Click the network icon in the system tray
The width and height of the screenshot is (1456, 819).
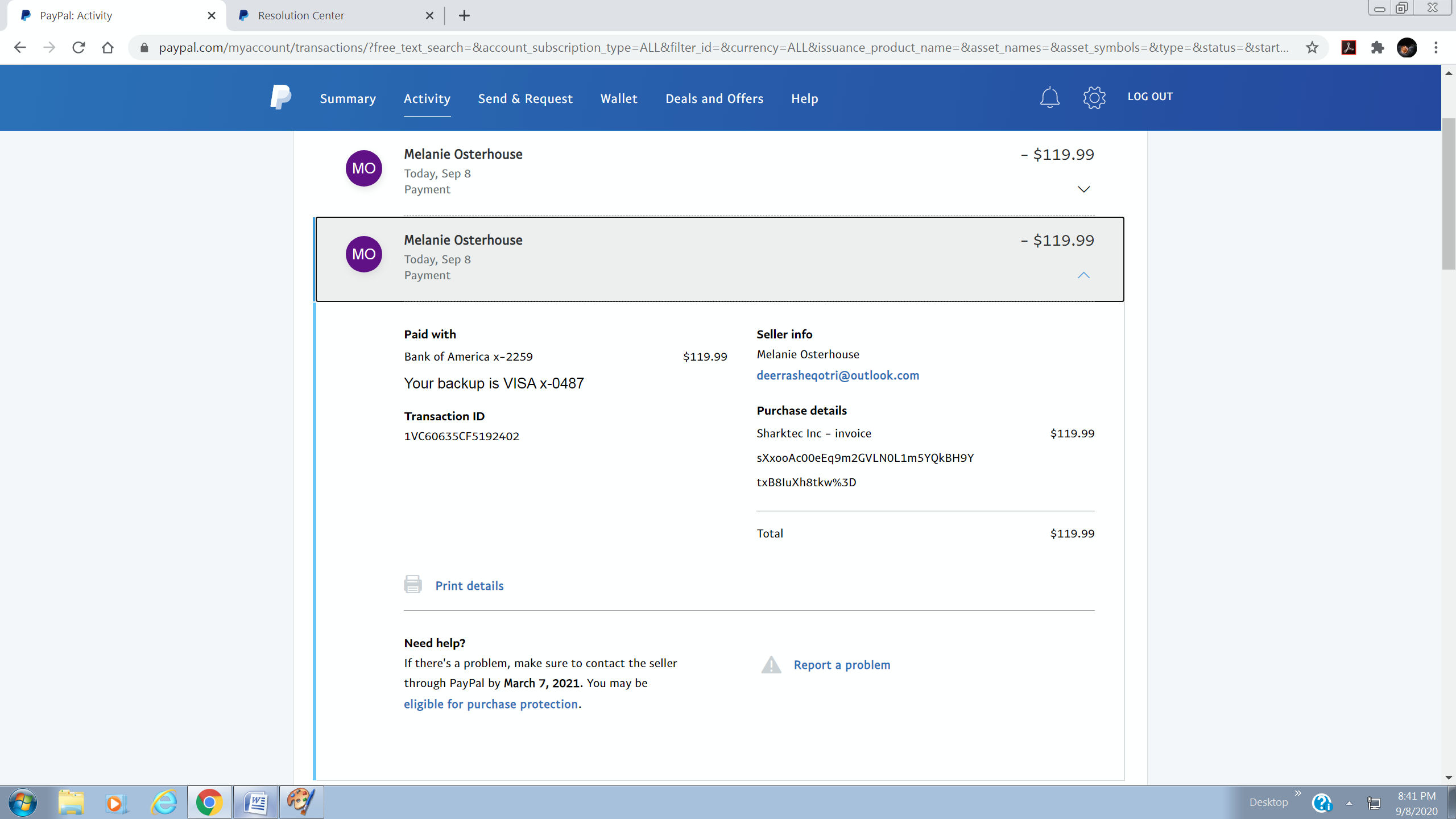pyautogui.click(x=1374, y=803)
